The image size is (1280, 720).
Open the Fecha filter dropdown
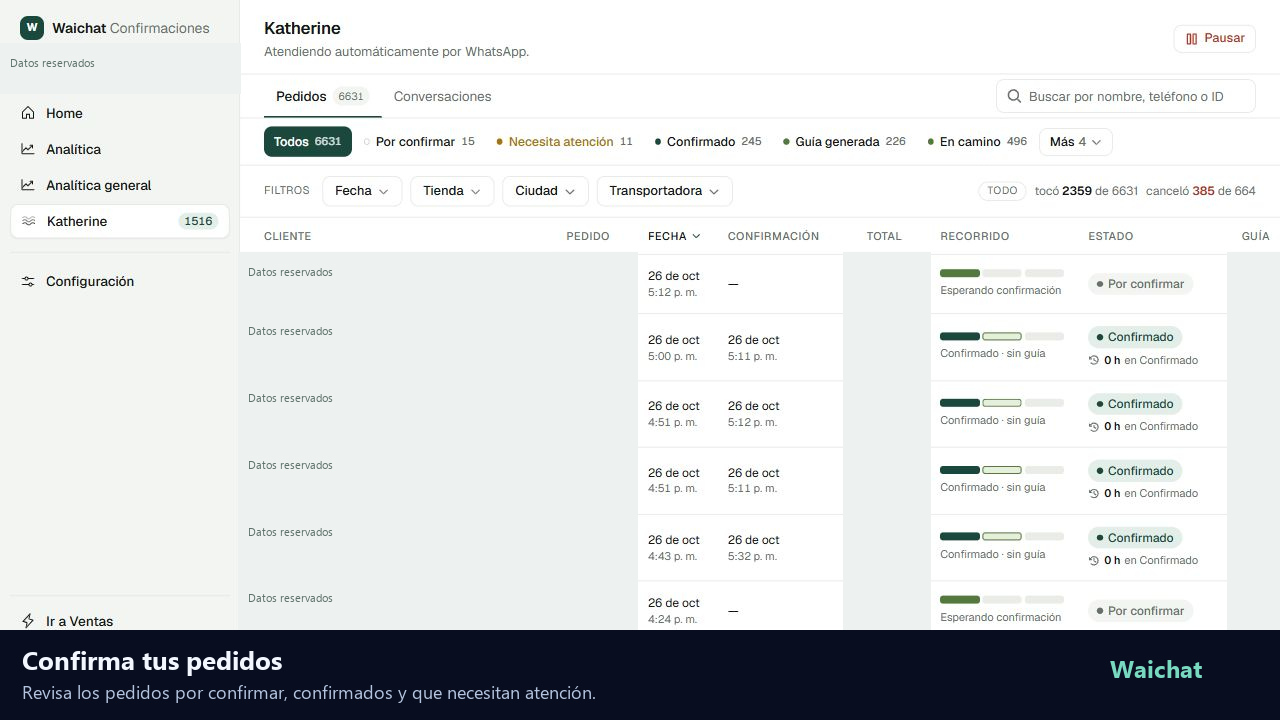(362, 191)
